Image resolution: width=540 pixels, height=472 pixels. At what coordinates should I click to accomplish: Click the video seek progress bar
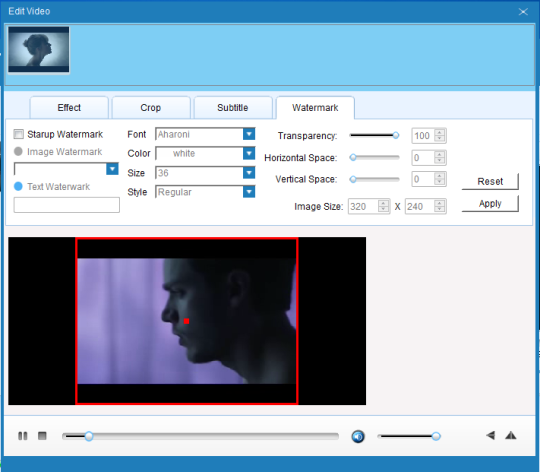200,436
